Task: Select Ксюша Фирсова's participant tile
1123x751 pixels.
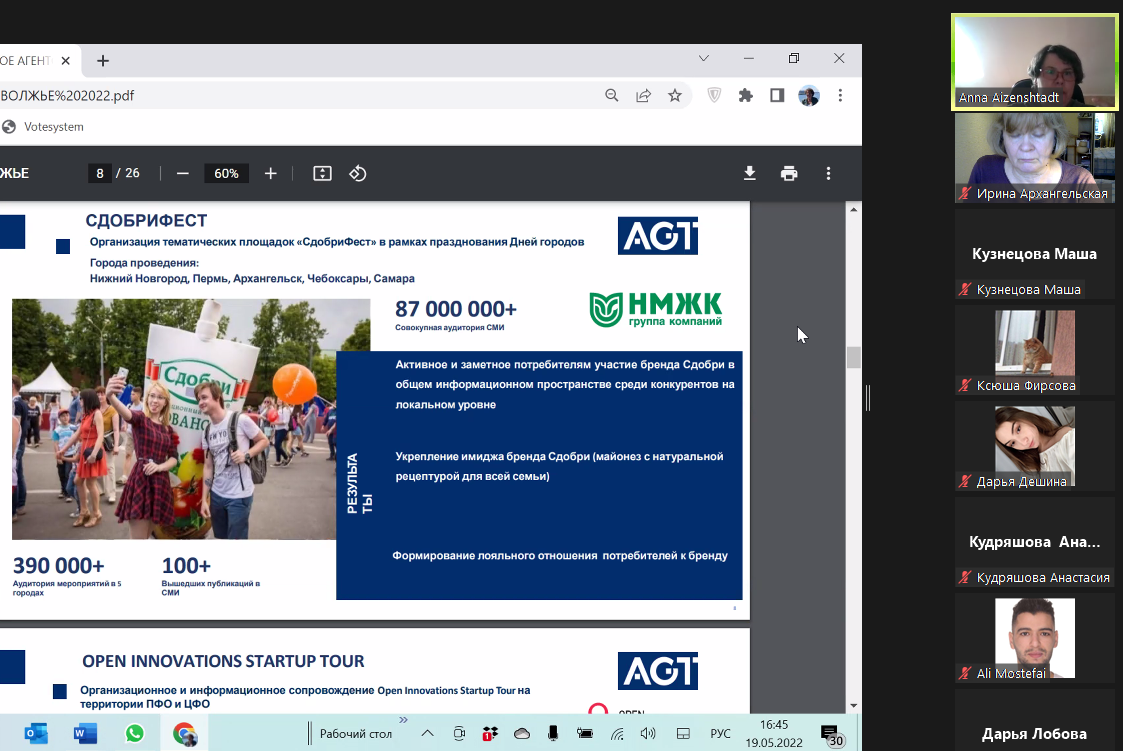Action: pos(1034,351)
